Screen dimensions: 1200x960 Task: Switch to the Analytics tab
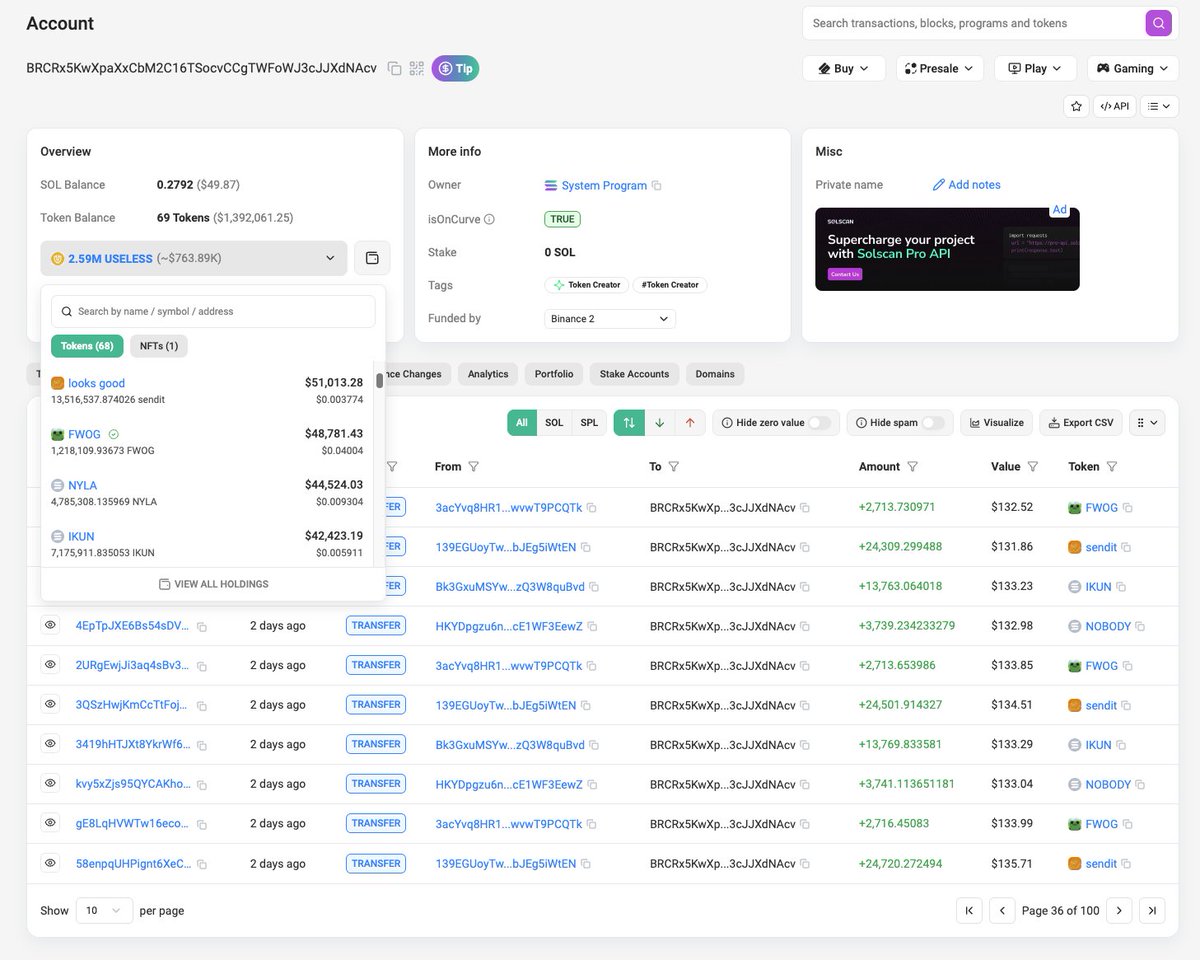click(x=488, y=374)
